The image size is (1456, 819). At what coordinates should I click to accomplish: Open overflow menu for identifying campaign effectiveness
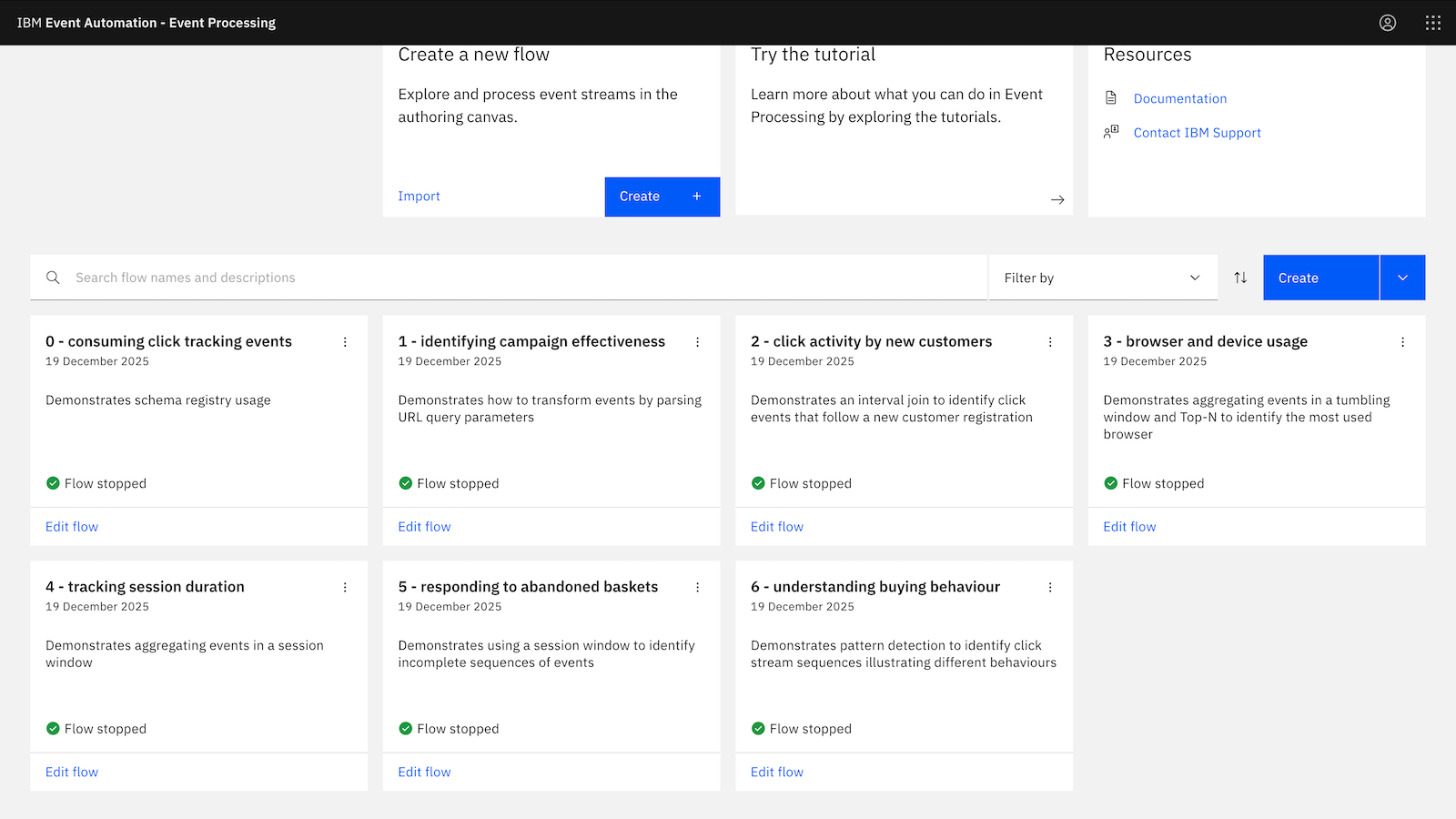pos(698,342)
